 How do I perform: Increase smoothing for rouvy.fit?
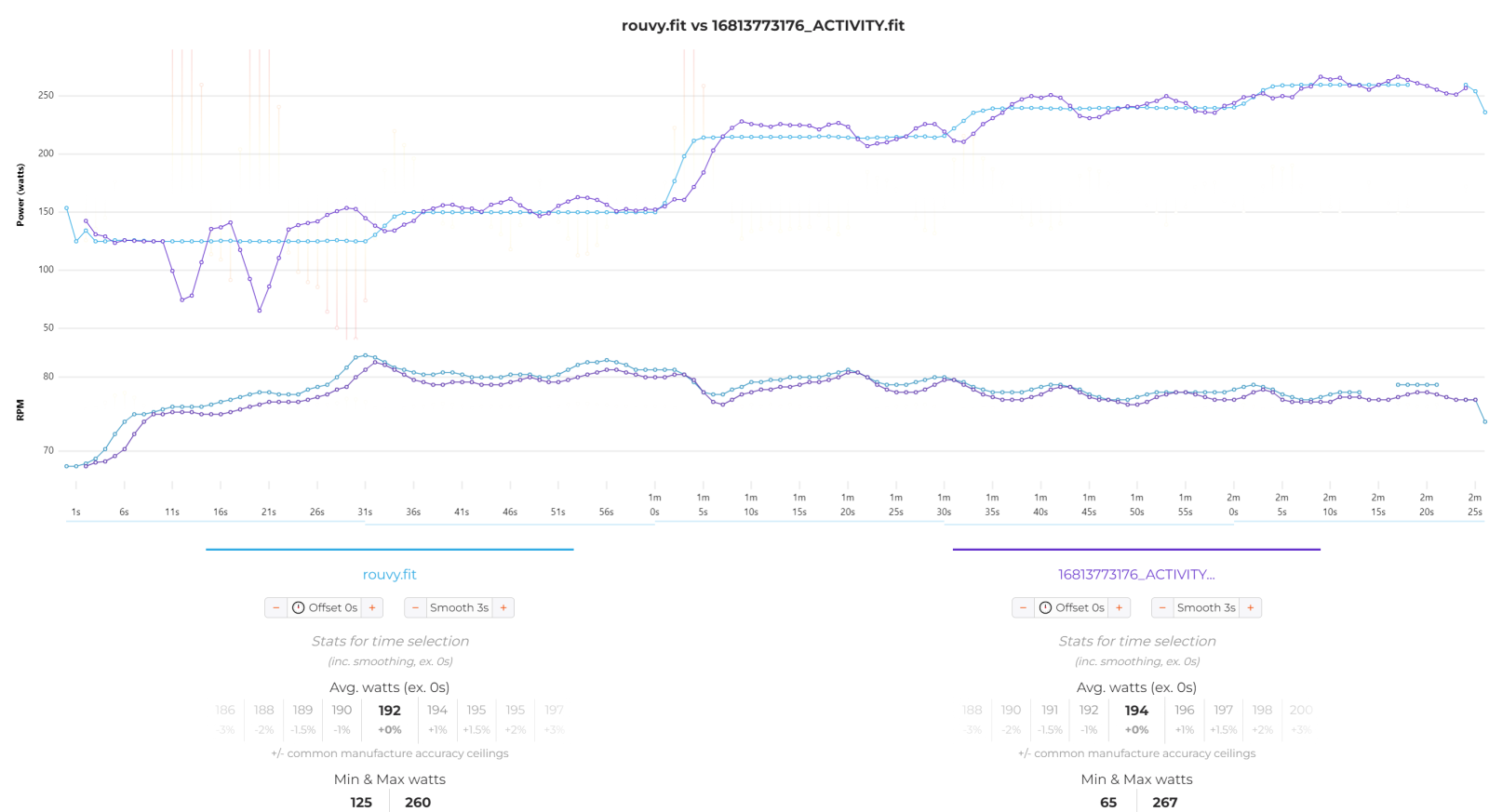pos(503,607)
